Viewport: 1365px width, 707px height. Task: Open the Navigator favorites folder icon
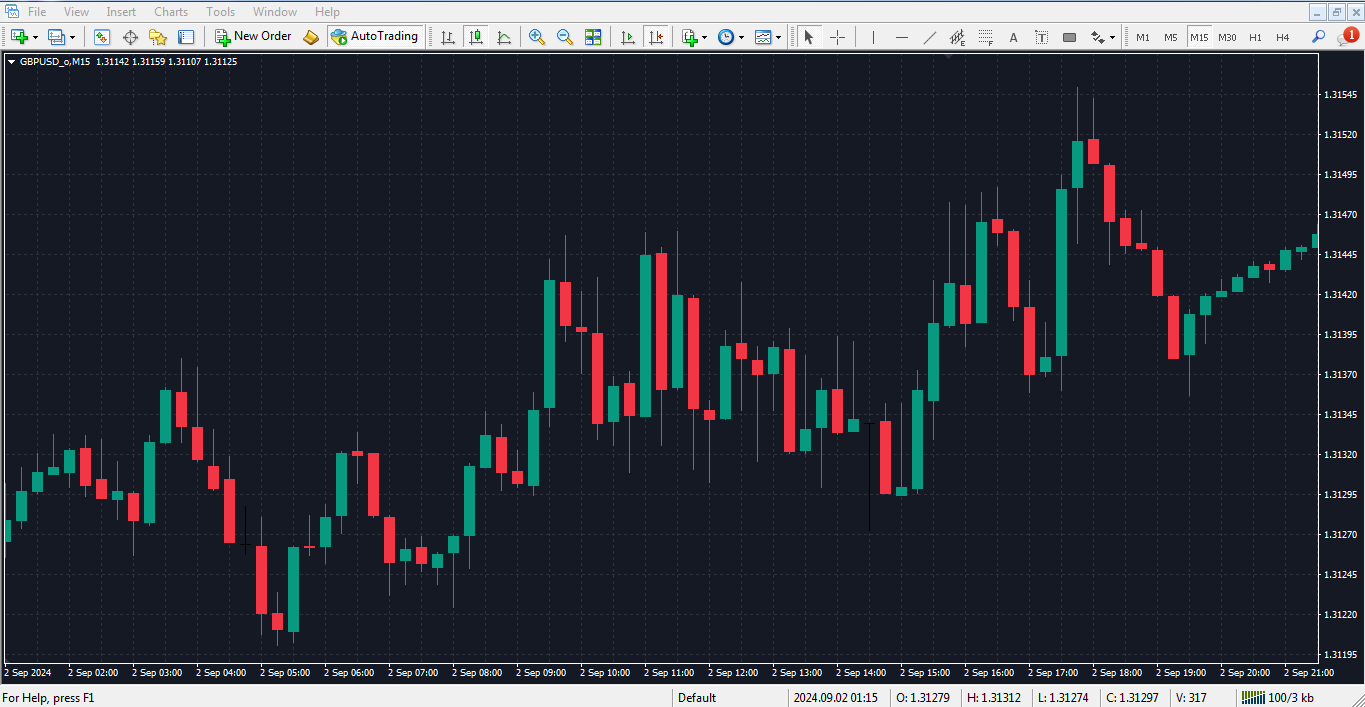[158, 37]
